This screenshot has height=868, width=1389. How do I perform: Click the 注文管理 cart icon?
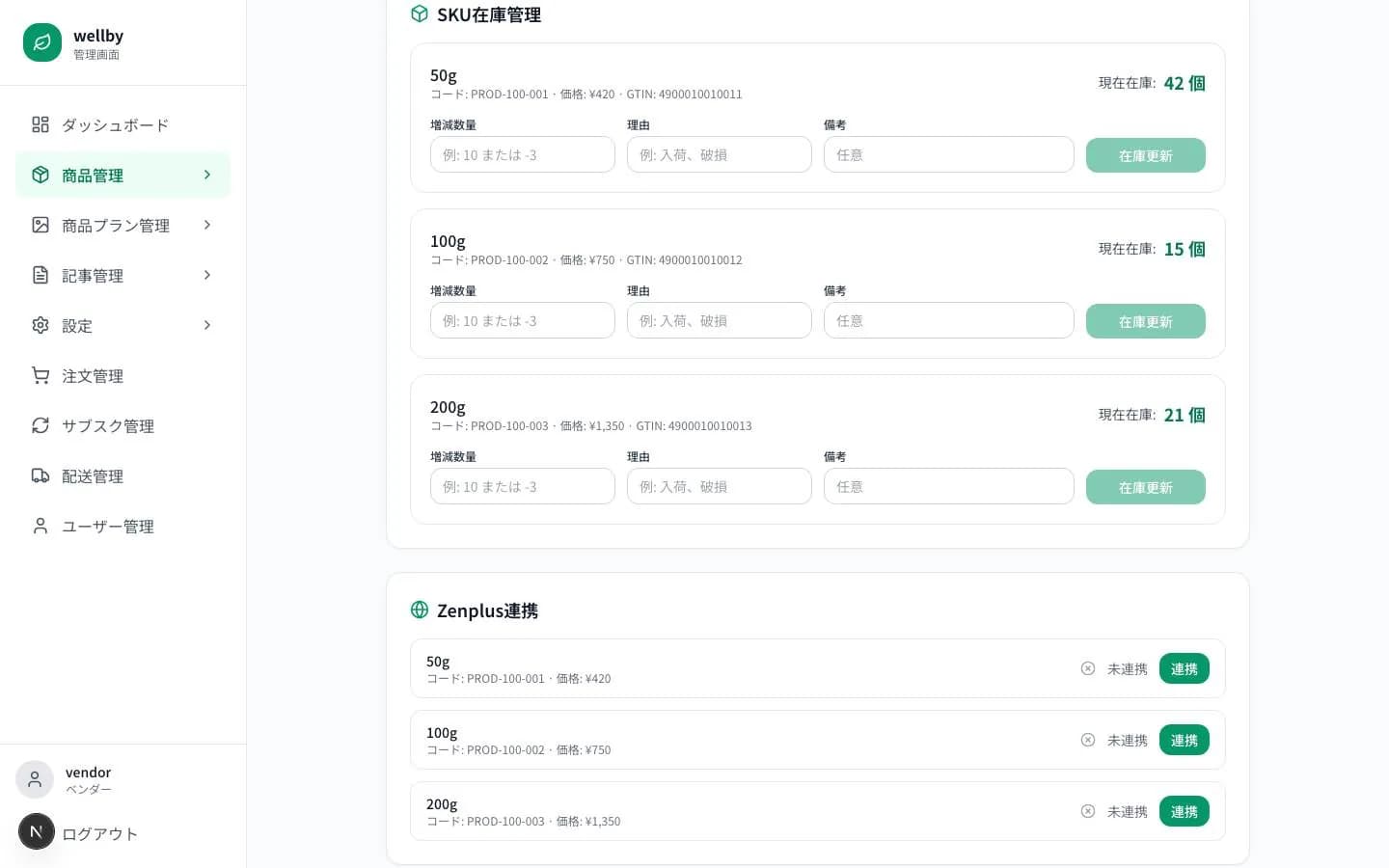pos(41,375)
